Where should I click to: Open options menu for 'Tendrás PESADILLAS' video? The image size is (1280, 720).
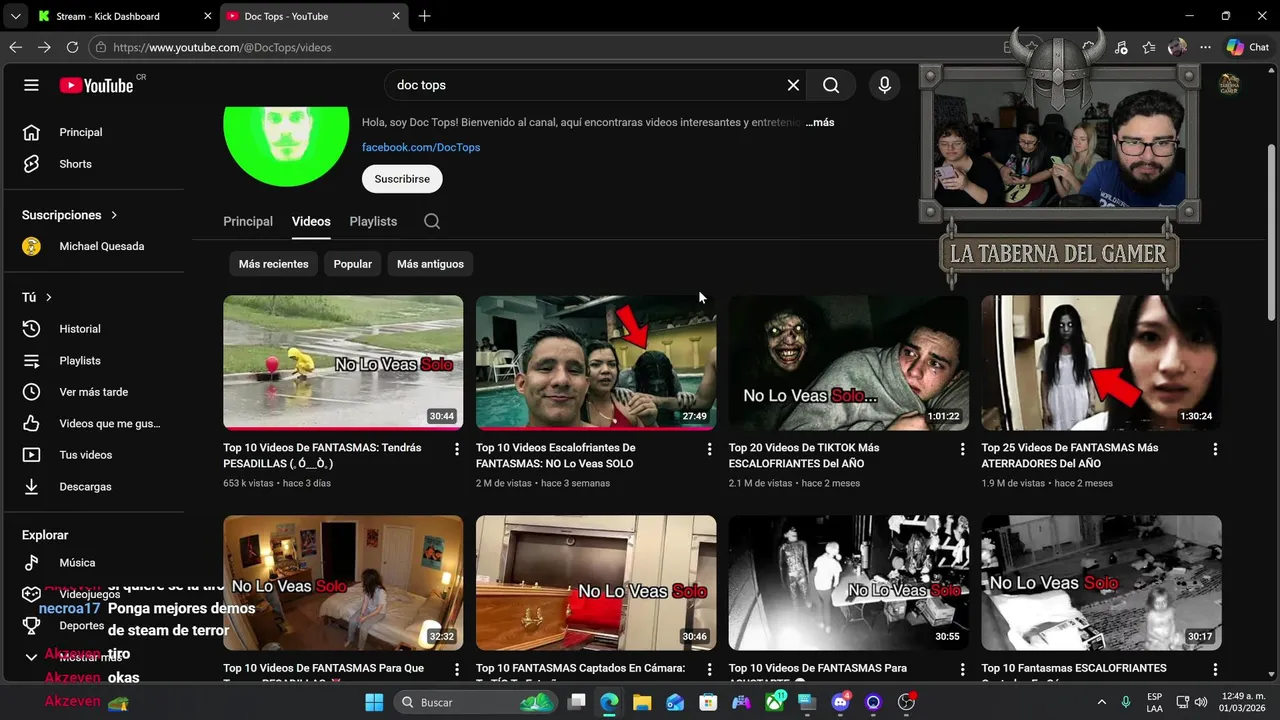(457, 449)
